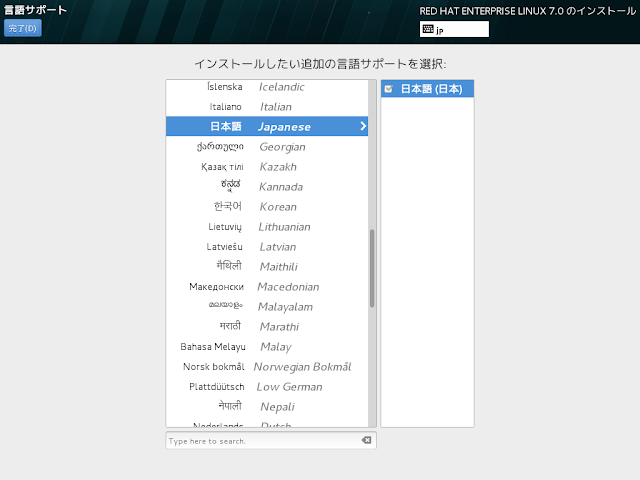Select the Maithili language row
Viewport: 640px width, 480px height.
[267, 267]
